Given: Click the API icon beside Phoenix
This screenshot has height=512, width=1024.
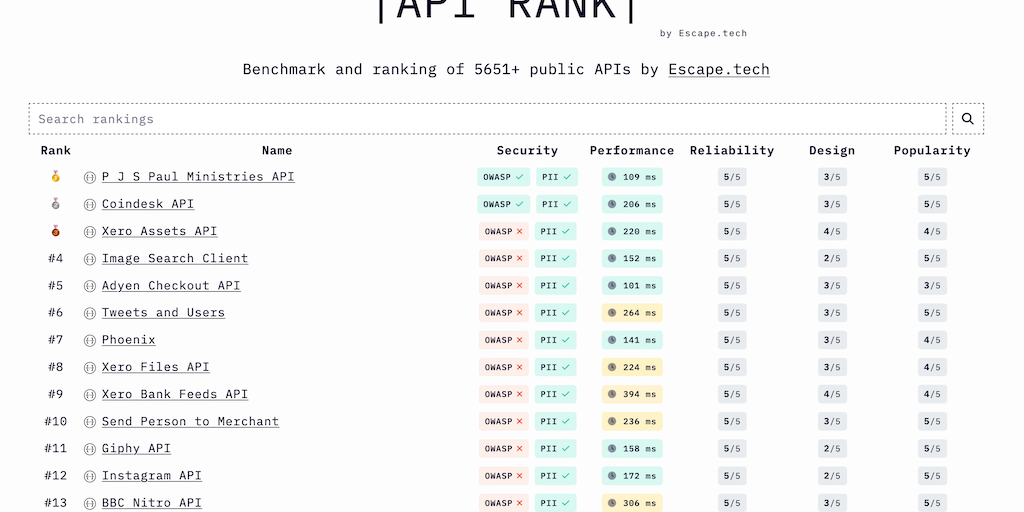Looking at the screenshot, I should point(90,341).
